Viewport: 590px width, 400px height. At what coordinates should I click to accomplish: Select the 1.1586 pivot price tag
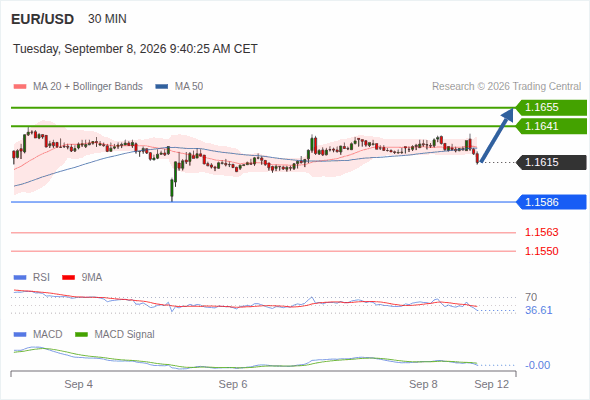(552, 202)
